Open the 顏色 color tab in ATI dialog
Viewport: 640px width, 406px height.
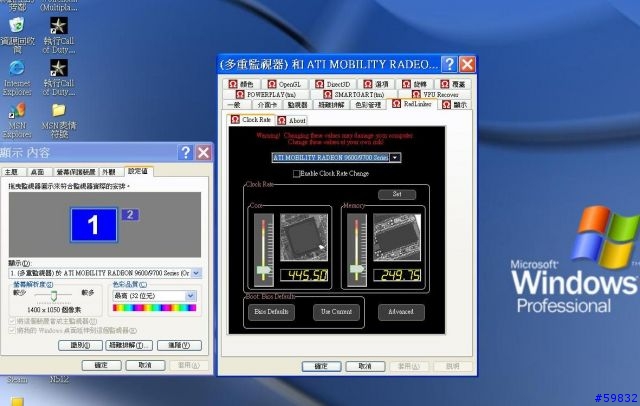[x=242, y=84]
